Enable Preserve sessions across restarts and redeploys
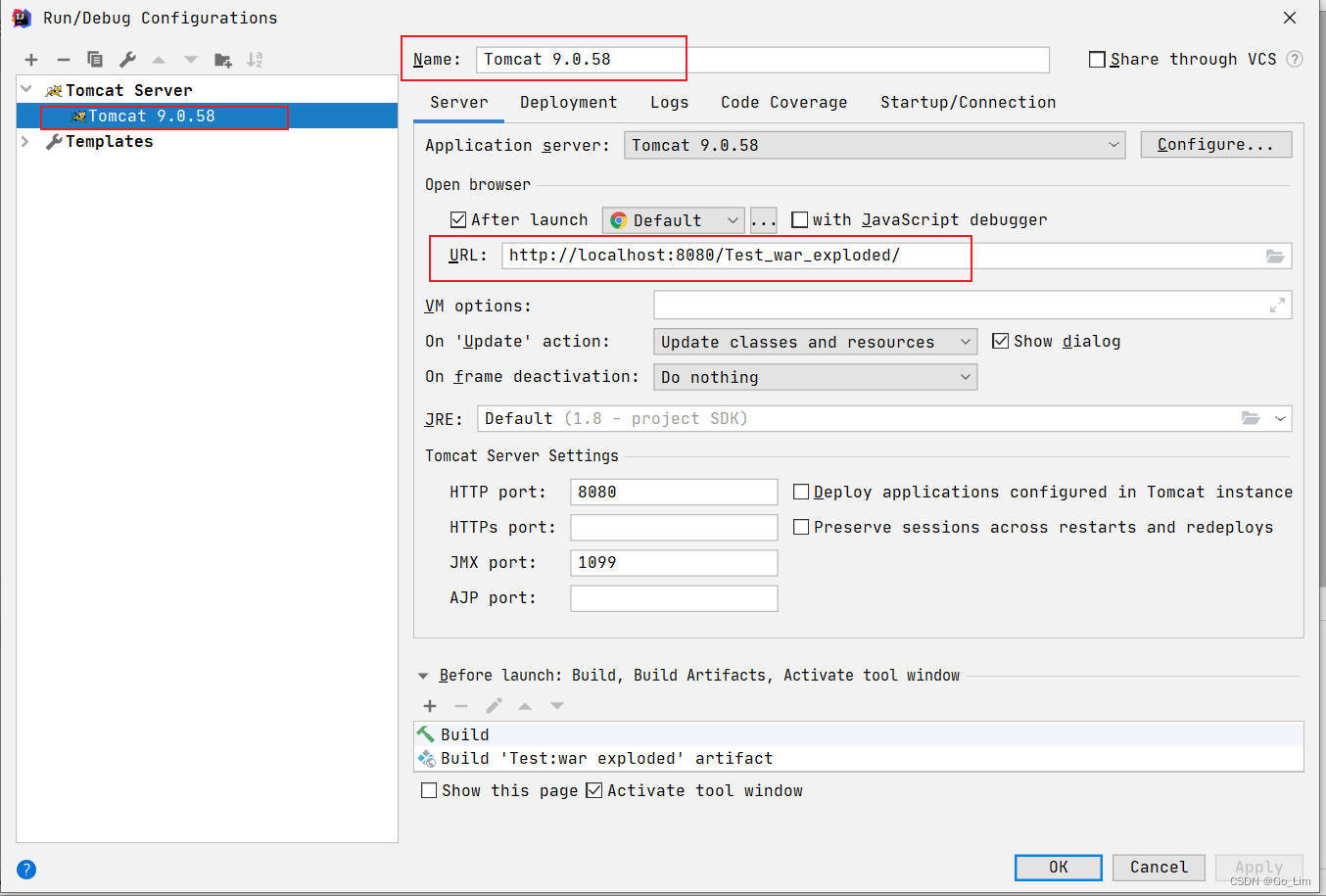The width and height of the screenshot is (1326, 896). (x=801, y=527)
